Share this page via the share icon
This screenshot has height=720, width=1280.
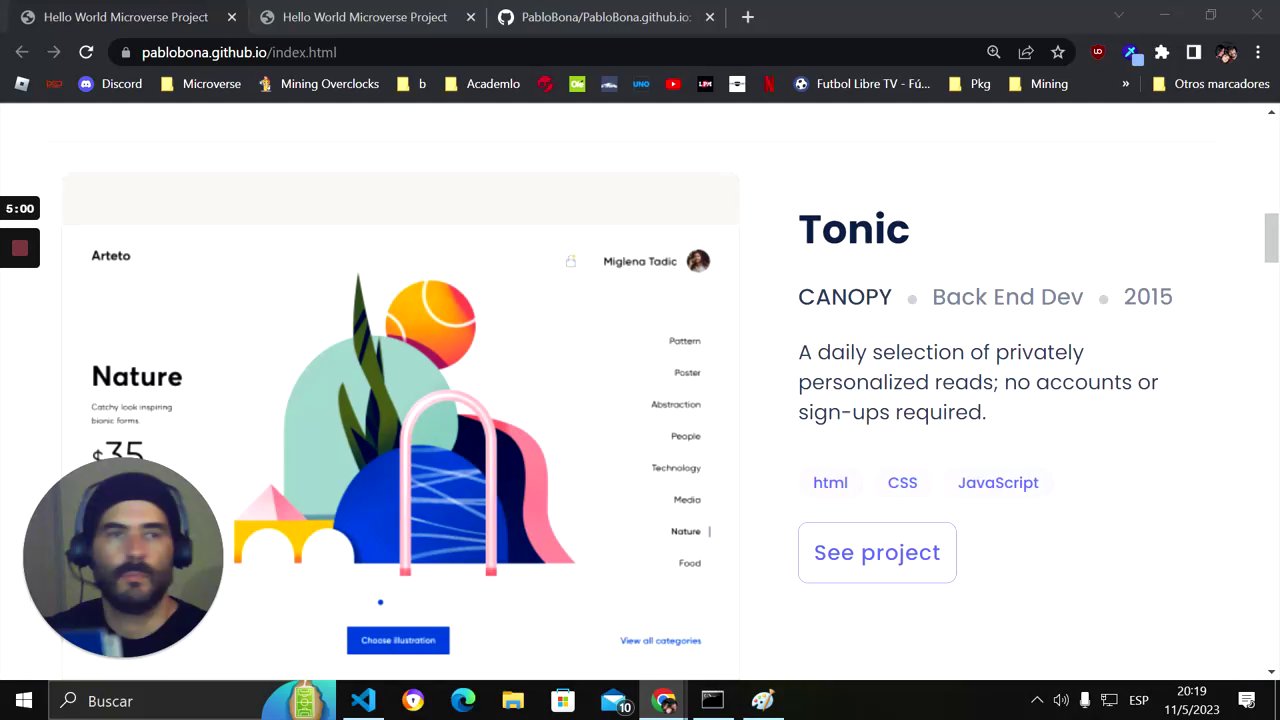(x=1025, y=52)
